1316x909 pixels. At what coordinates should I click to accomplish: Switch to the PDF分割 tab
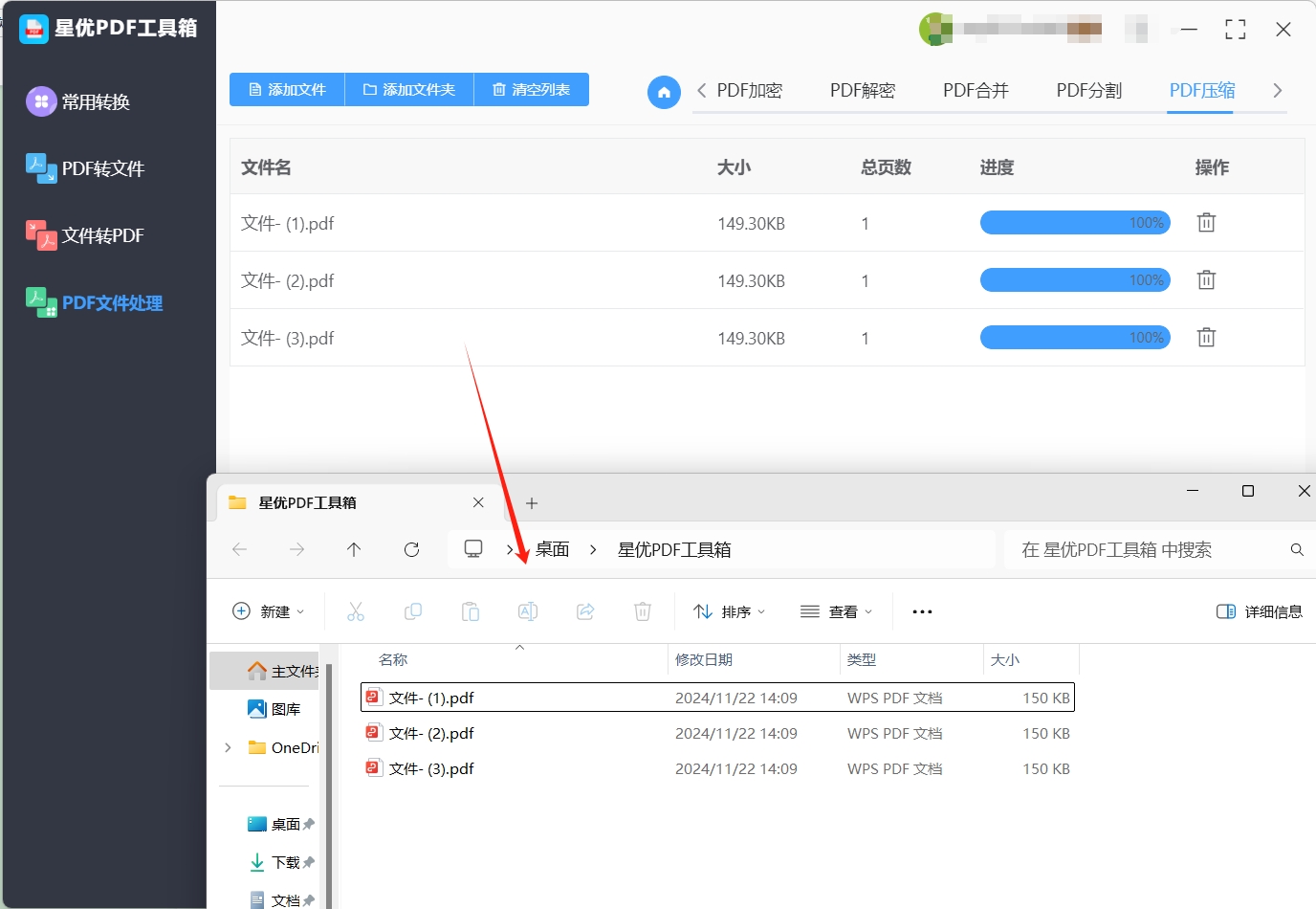coord(1088,91)
